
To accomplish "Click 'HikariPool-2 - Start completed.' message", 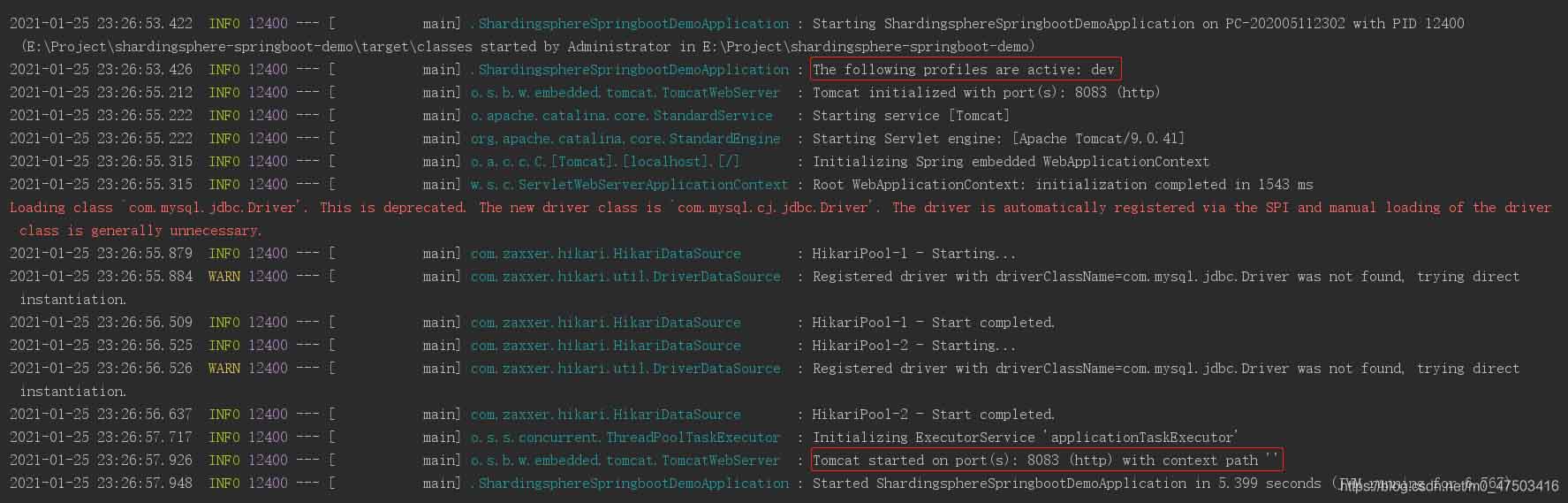I will [x=934, y=415].
